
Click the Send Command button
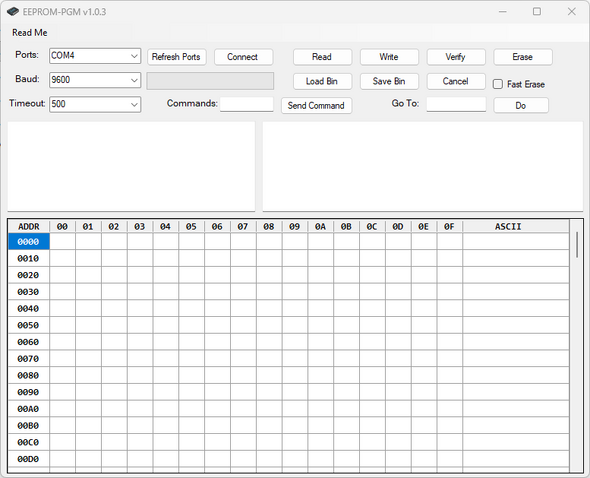tap(316, 105)
